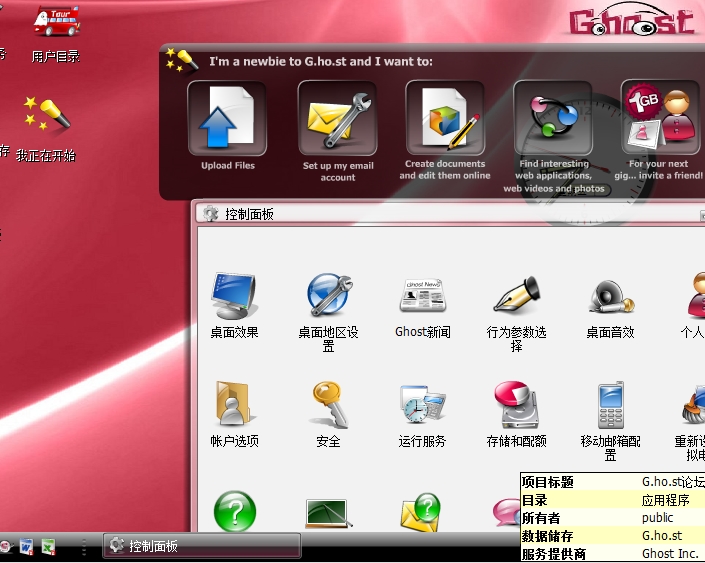Viewport: 705px width, 563px height.
Task: Launch the Word document taskbar icon
Action: [27, 546]
